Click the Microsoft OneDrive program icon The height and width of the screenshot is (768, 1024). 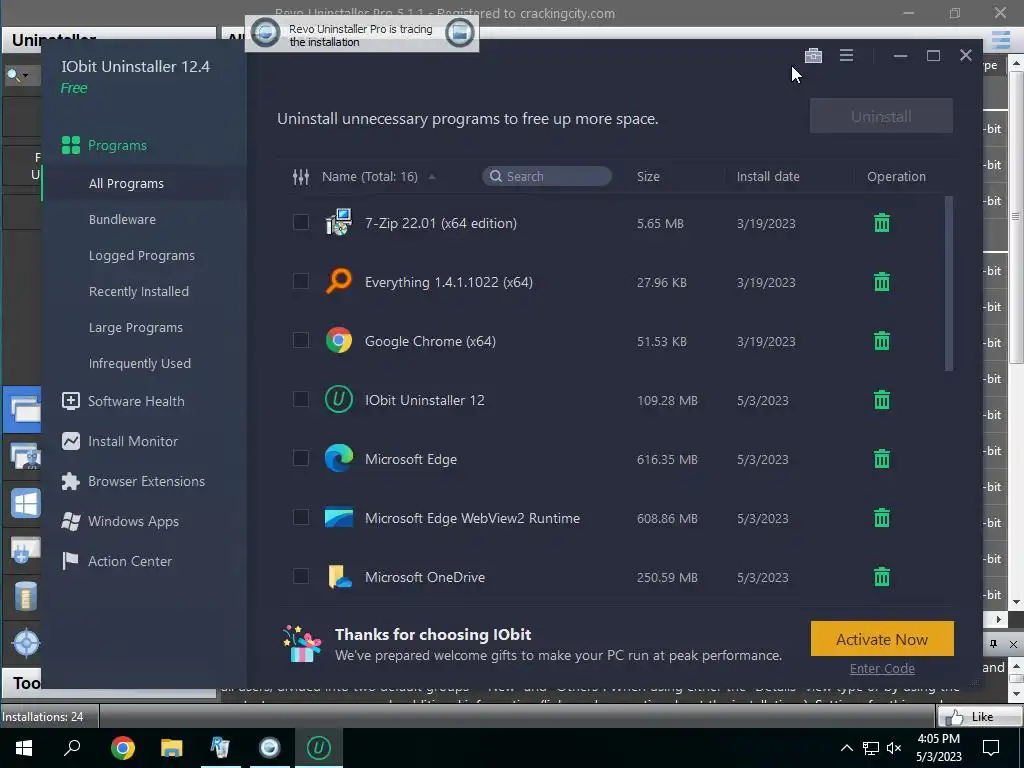[339, 577]
